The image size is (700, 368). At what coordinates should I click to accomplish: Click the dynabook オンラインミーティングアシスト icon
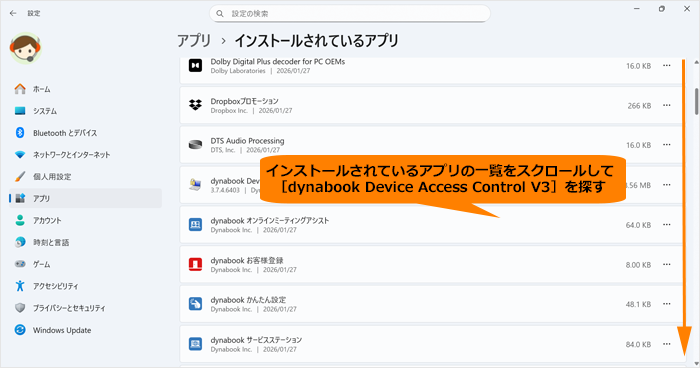click(x=195, y=225)
